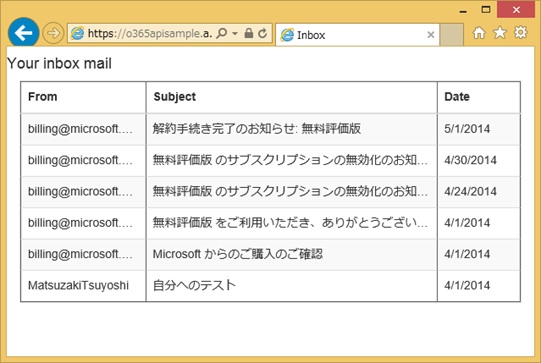Open the Home page icon

pyautogui.click(x=479, y=33)
